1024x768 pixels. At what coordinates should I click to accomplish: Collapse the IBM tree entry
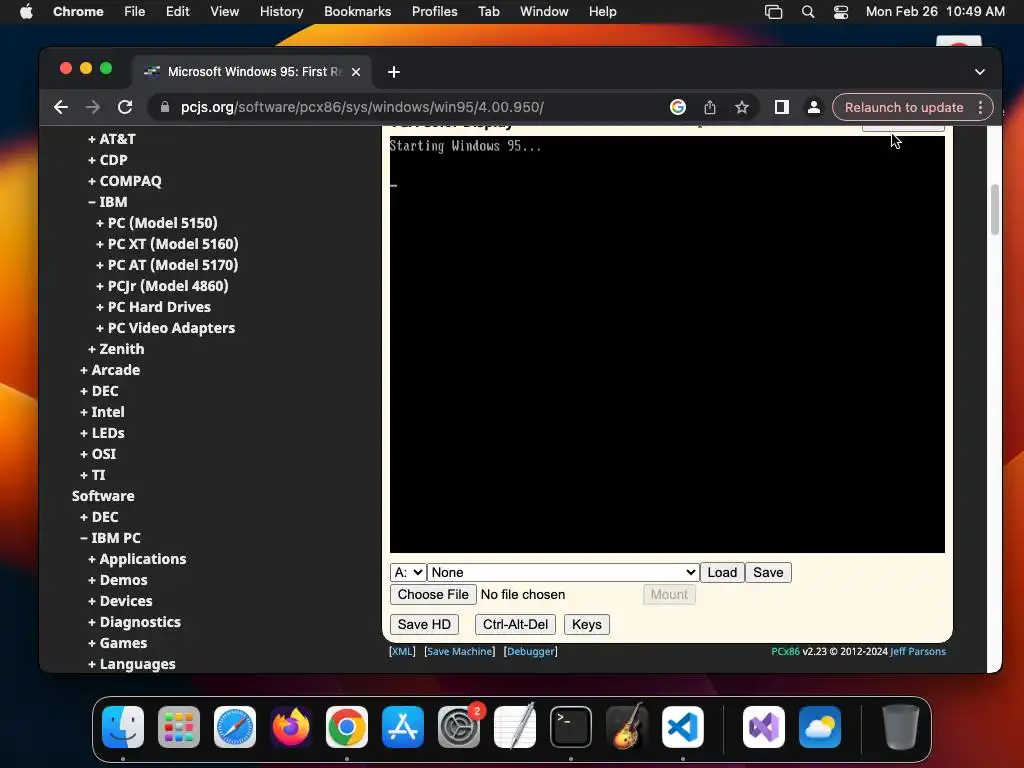pyautogui.click(x=108, y=202)
